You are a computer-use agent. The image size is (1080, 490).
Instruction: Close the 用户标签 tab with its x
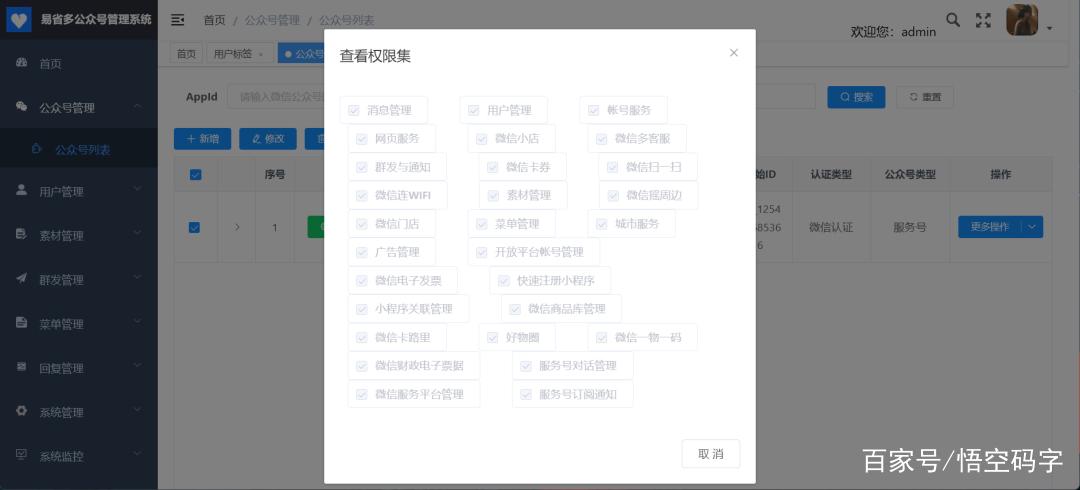pos(261,54)
